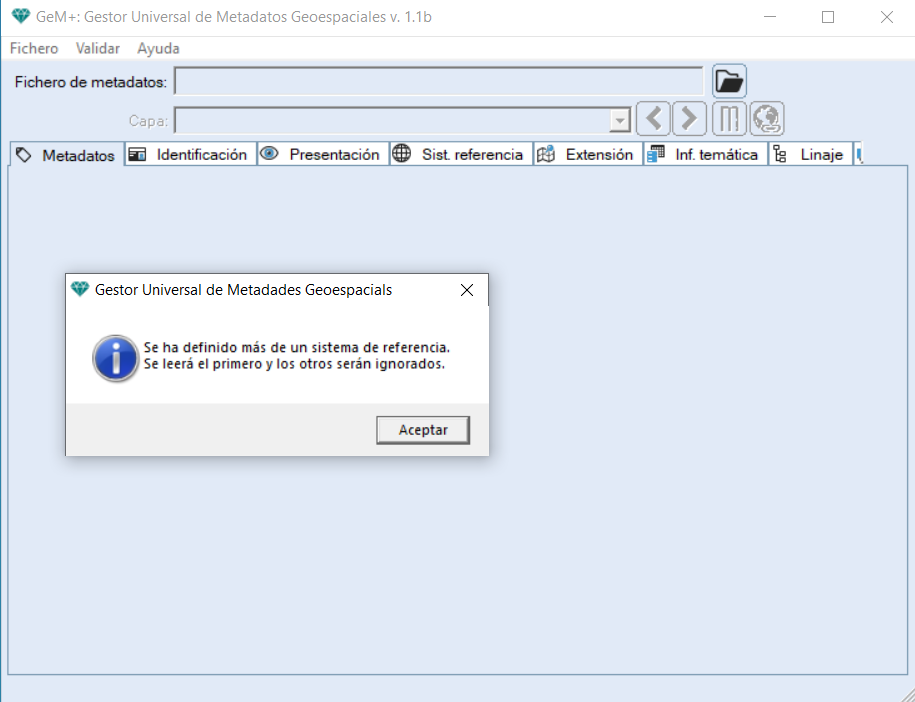
Task: Click the Fichero de metadatos text field
Action: 438,81
